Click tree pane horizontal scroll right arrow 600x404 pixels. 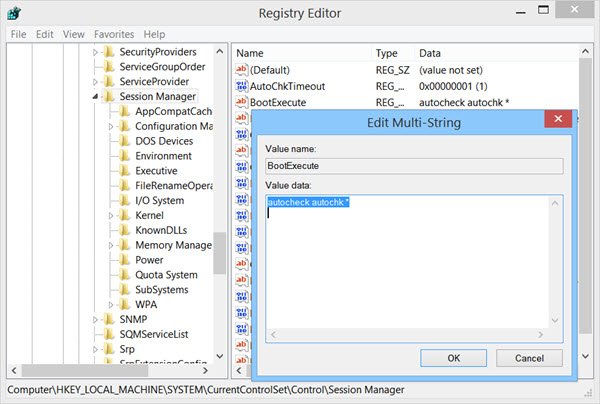click(205, 370)
